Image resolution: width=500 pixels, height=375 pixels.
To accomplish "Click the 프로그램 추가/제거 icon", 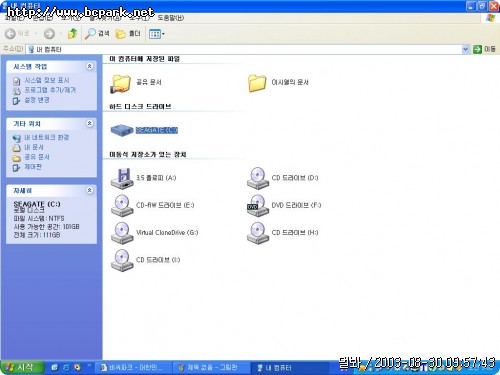I will [x=16, y=91].
